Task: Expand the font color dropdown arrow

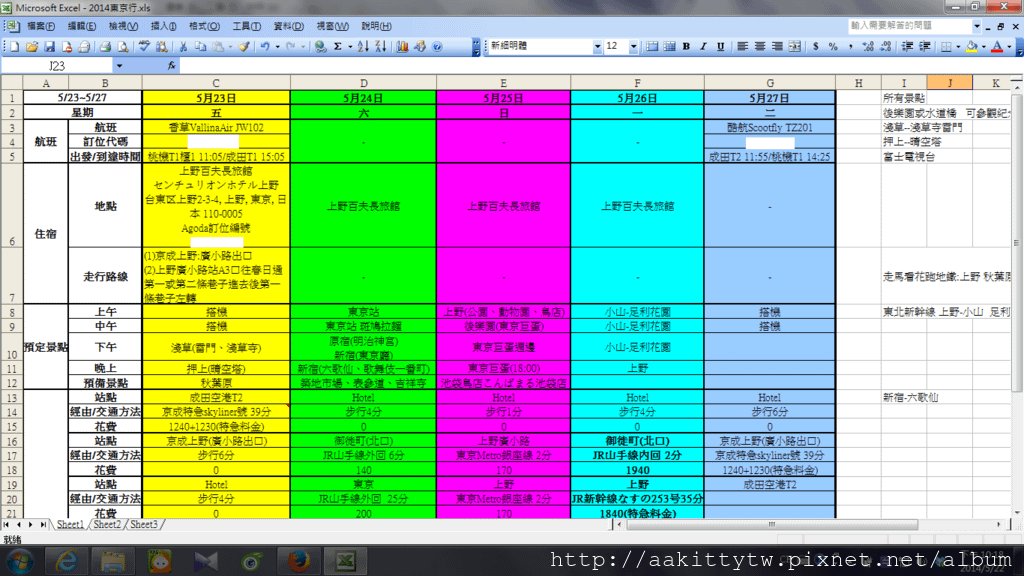Action: pos(1009,46)
